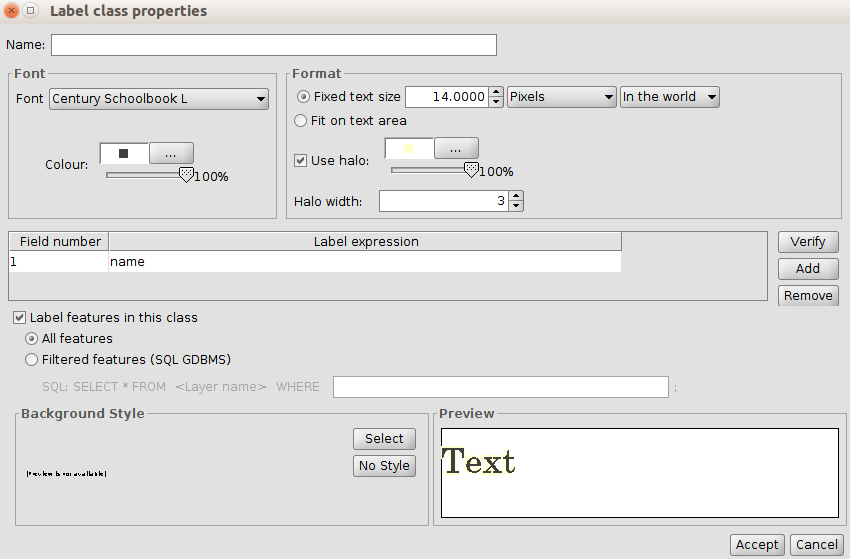This screenshot has height=559, width=850.
Task: Click the font colour swatch
Action: pyautogui.click(x=124, y=153)
